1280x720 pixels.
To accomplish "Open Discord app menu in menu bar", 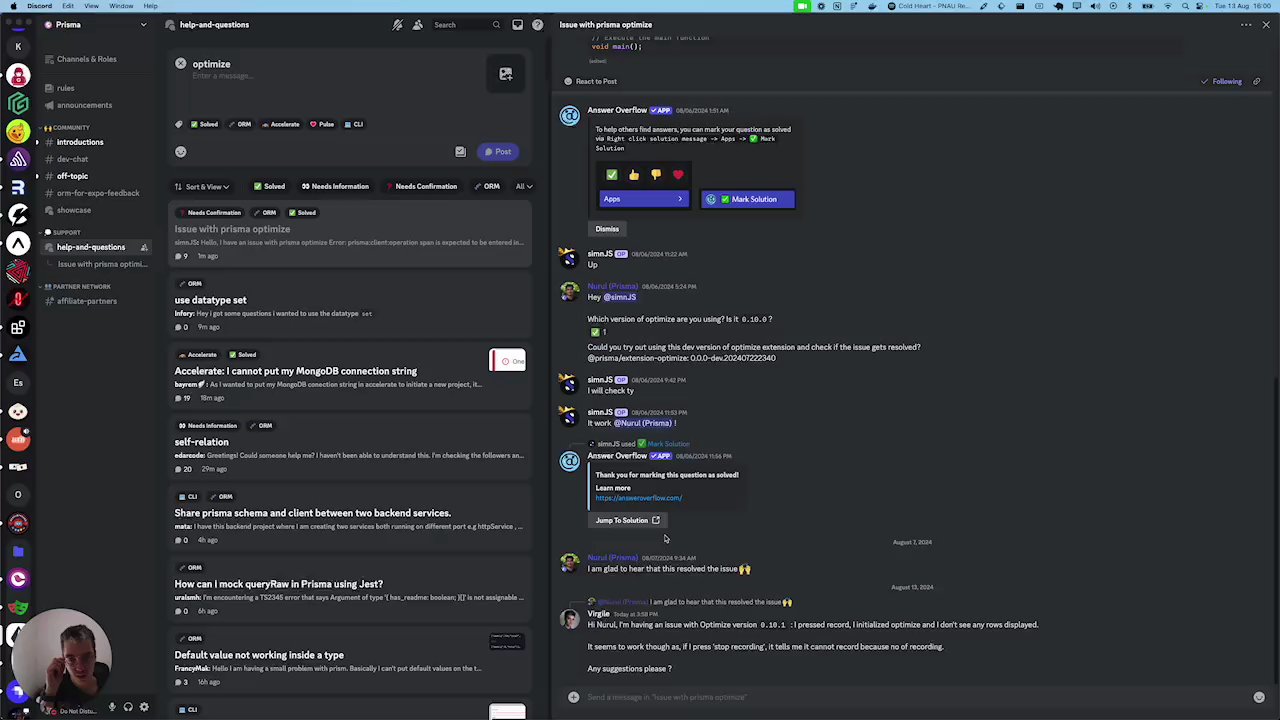I will (39, 6).
